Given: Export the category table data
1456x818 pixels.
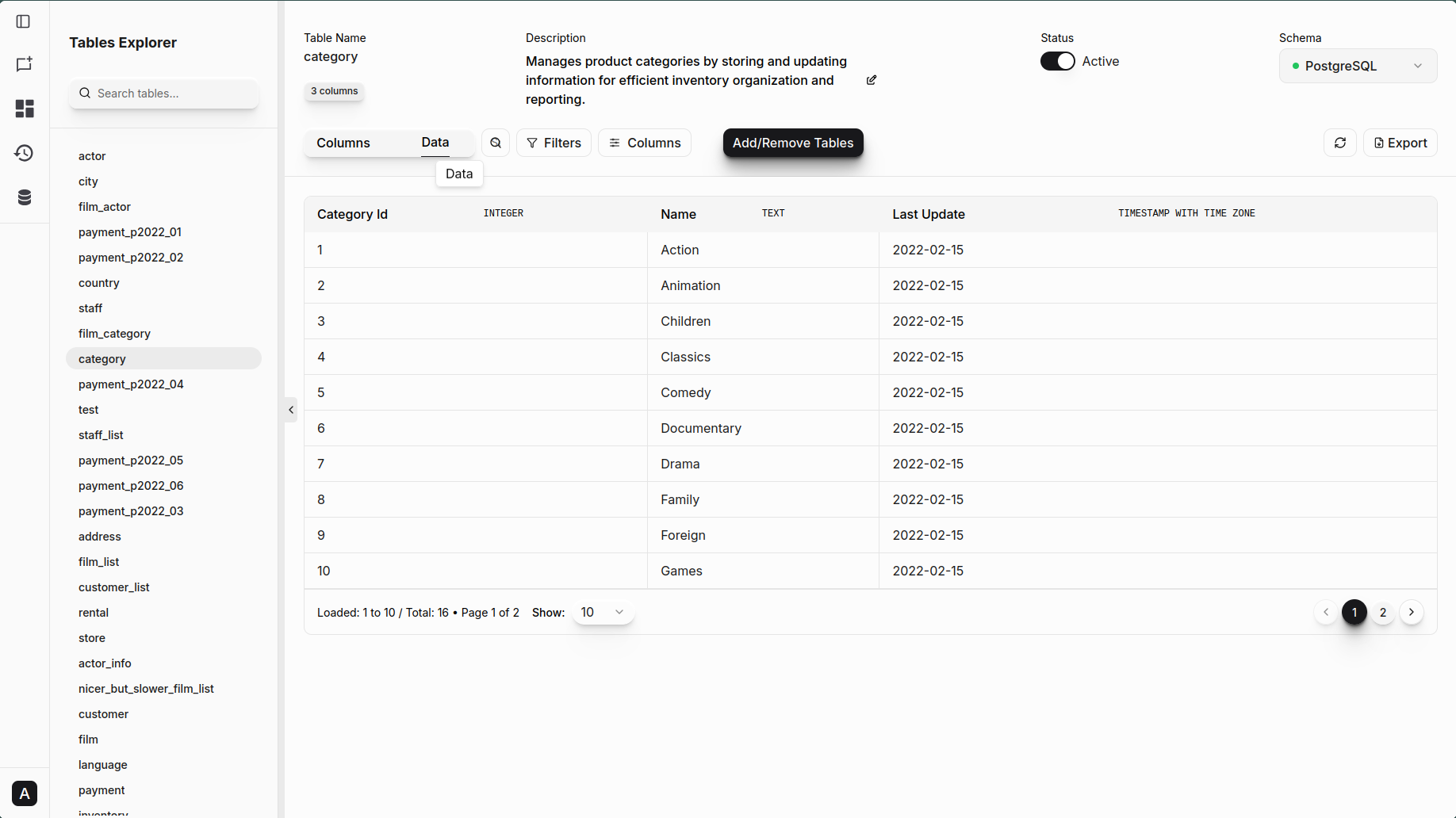Looking at the screenshot, I should point(1400,143).
